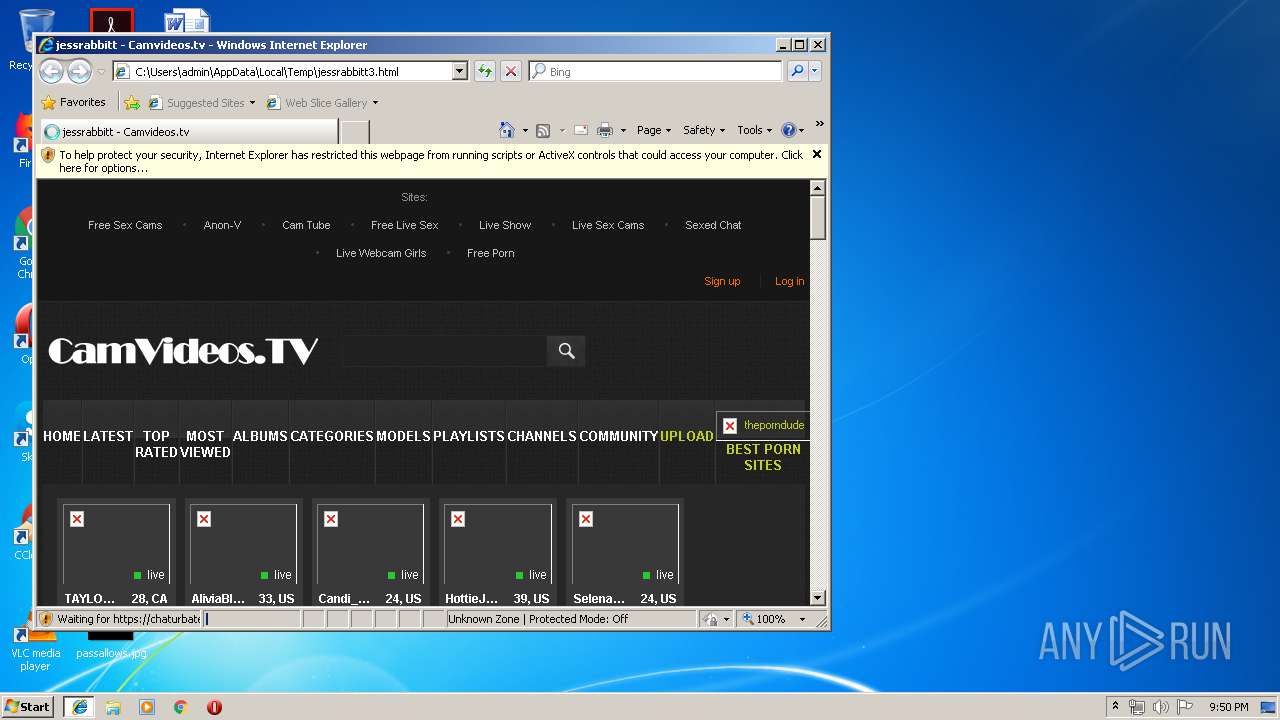The image size is (1280, 720).
Task: Click the Help question mark icon
Action: [788, 130]
